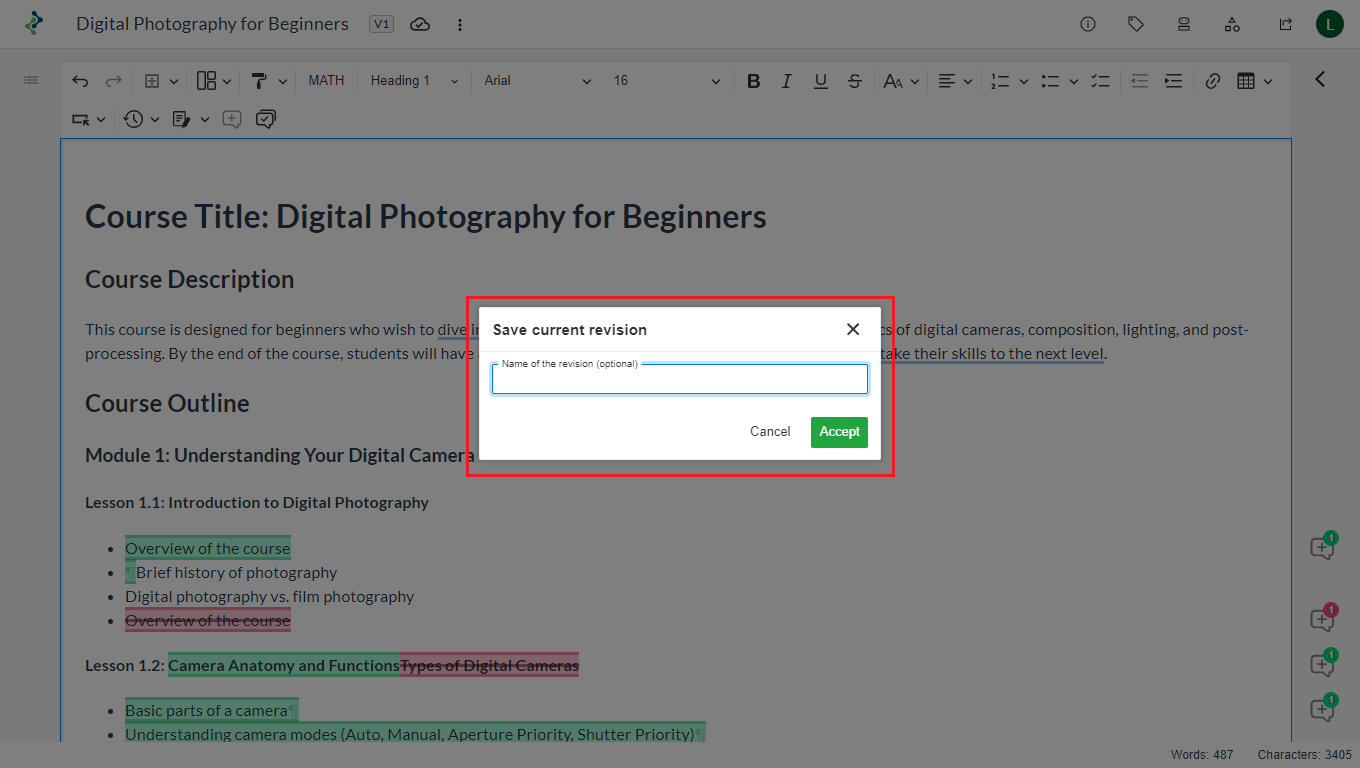Click the format painter icon
Screen dimensions: 1360x768
pyautogui.click(x=259, y=81)
